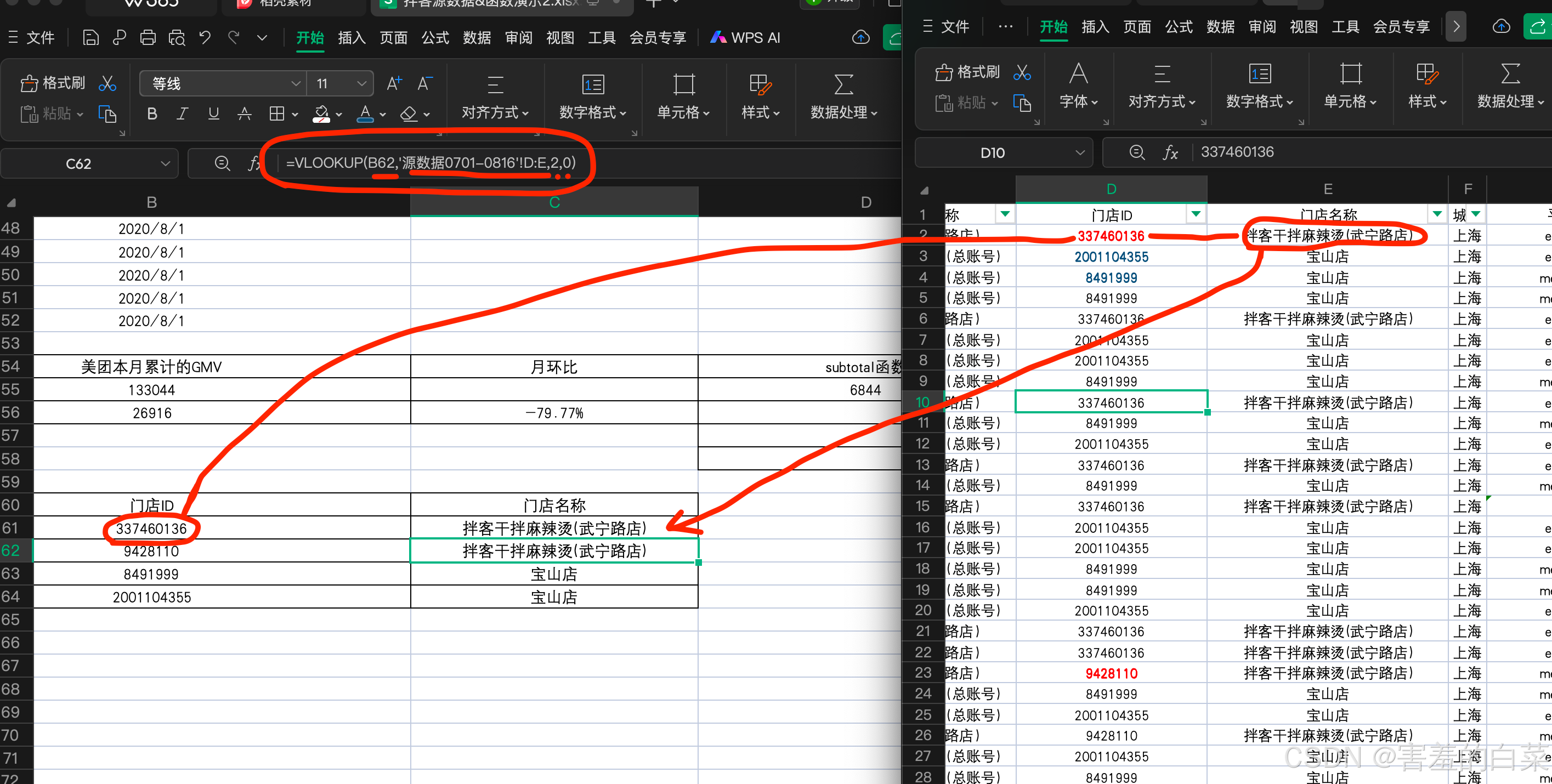
Task: Click the 格式刷 button in left ribbon
Action: 53,83
